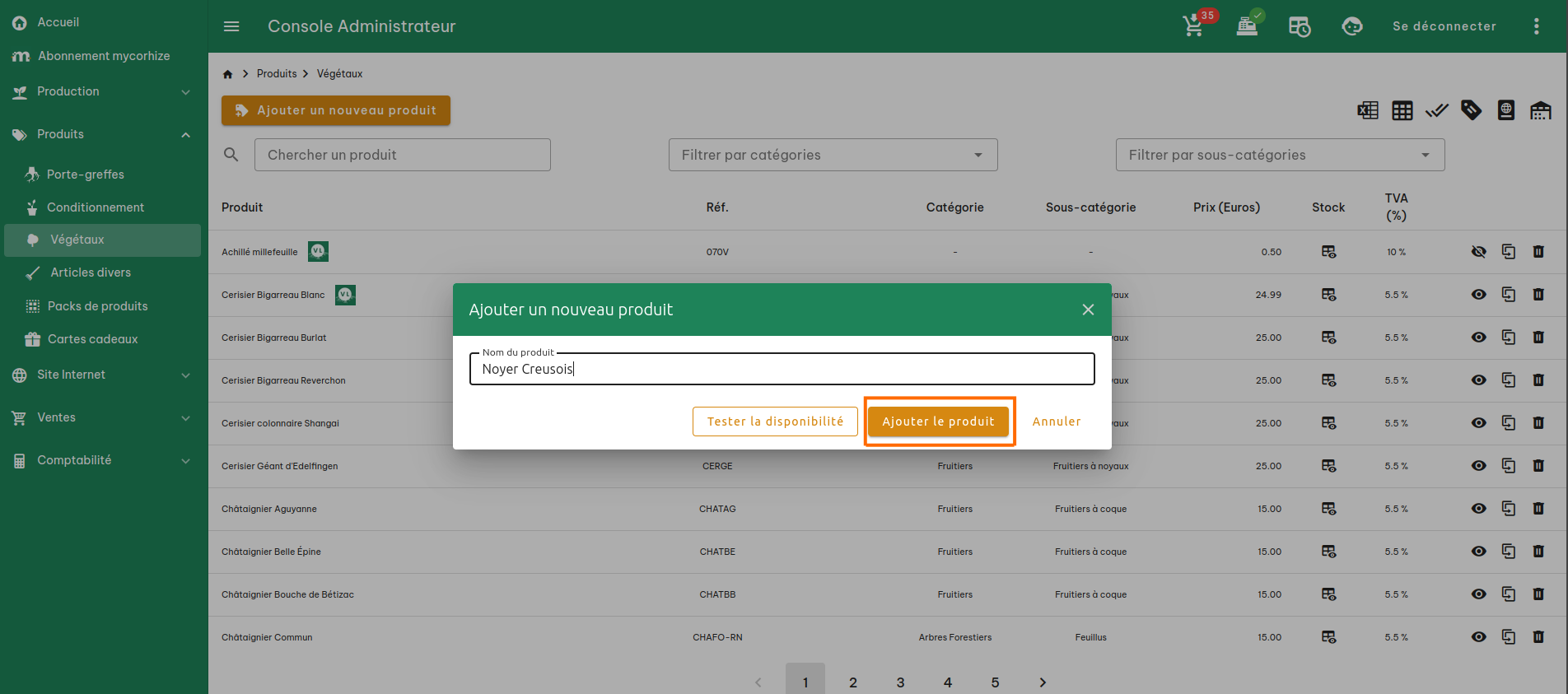
Task: Click the magnifier search icon
Action: pos(231,155)
